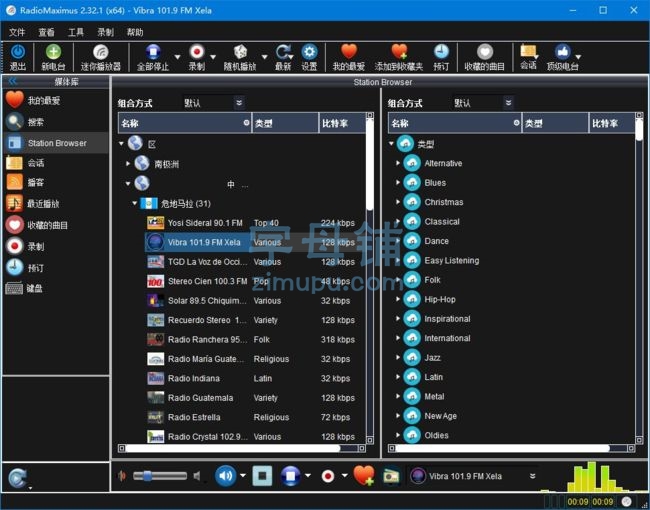Open the Tools menu
Image resolution: width=650 pixels, height=510 pixels.
coord(76,32)
